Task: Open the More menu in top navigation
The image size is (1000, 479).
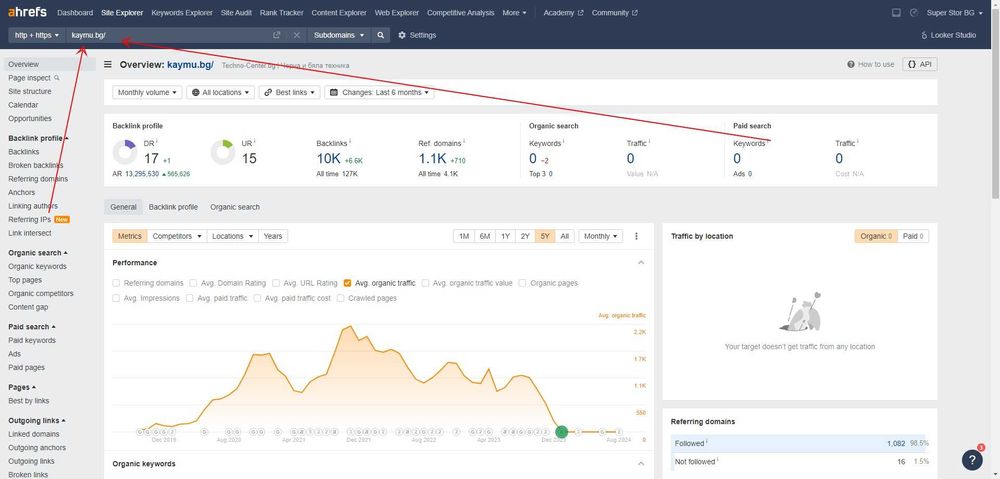Action: click(x=514, y=13)
